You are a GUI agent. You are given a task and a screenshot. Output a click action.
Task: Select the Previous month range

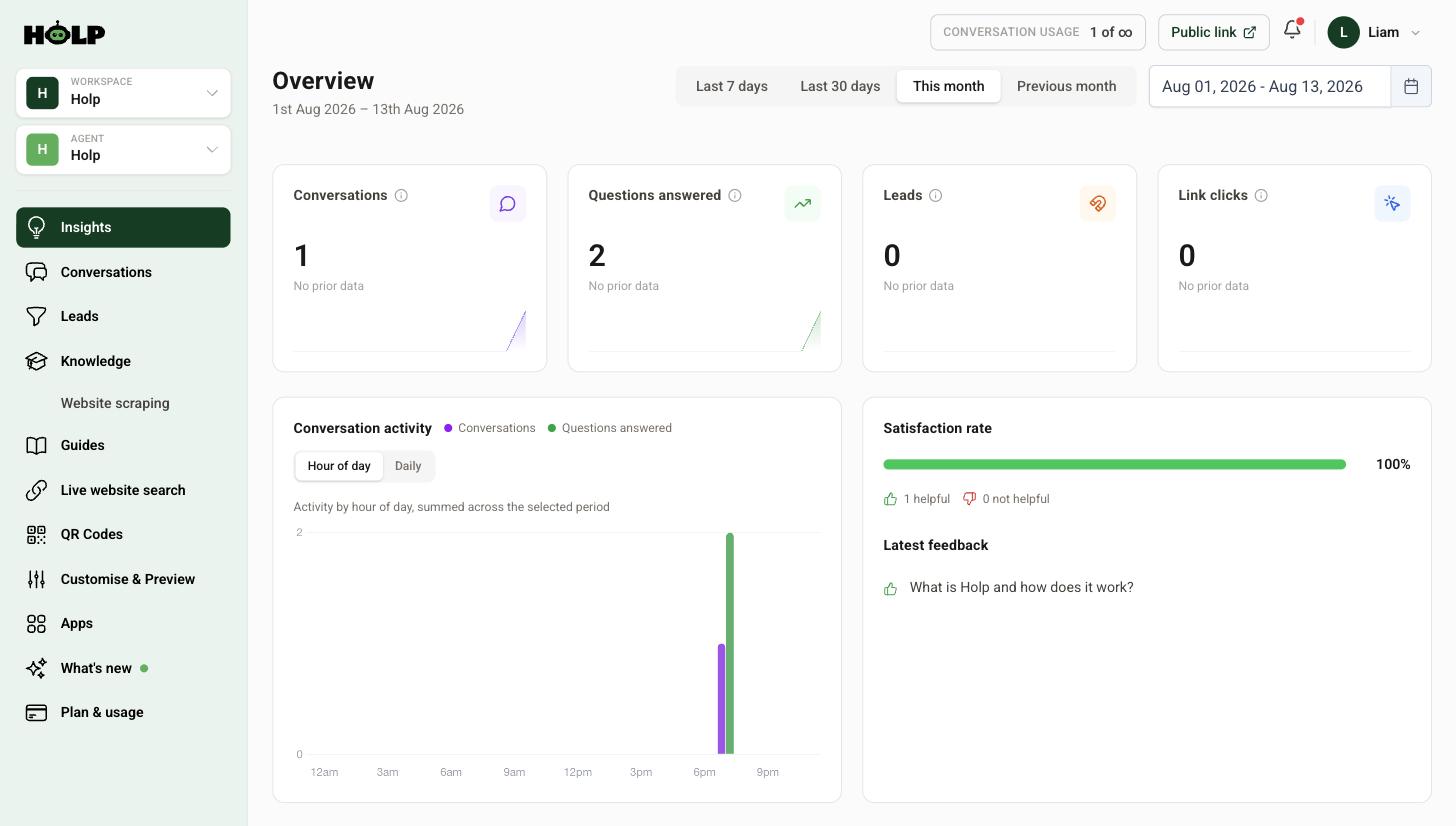(1066, 86)
